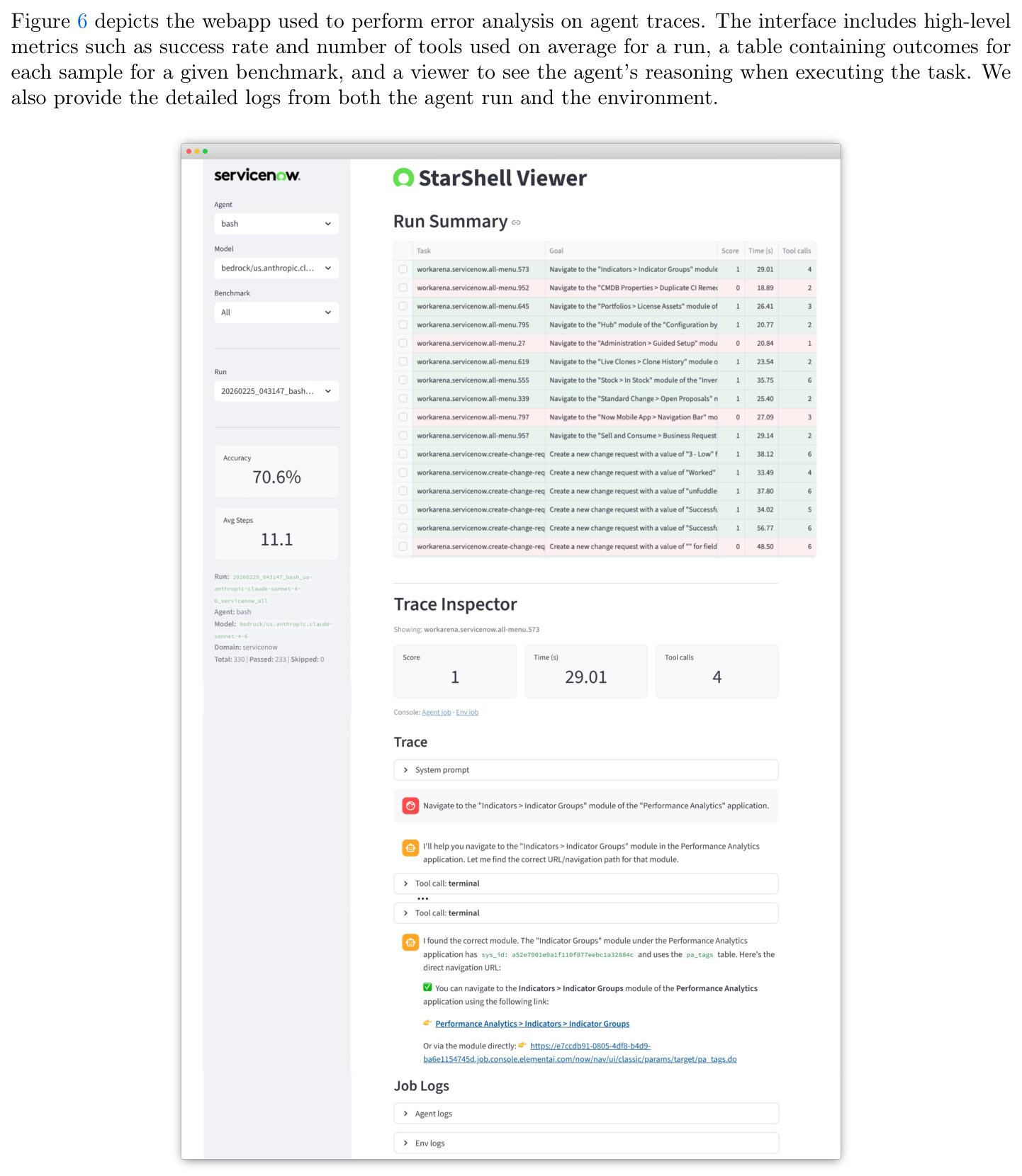The image size is (1022, 1176).
Task: Open the Benchmark dropdown set to All
Action: [276, 312]
